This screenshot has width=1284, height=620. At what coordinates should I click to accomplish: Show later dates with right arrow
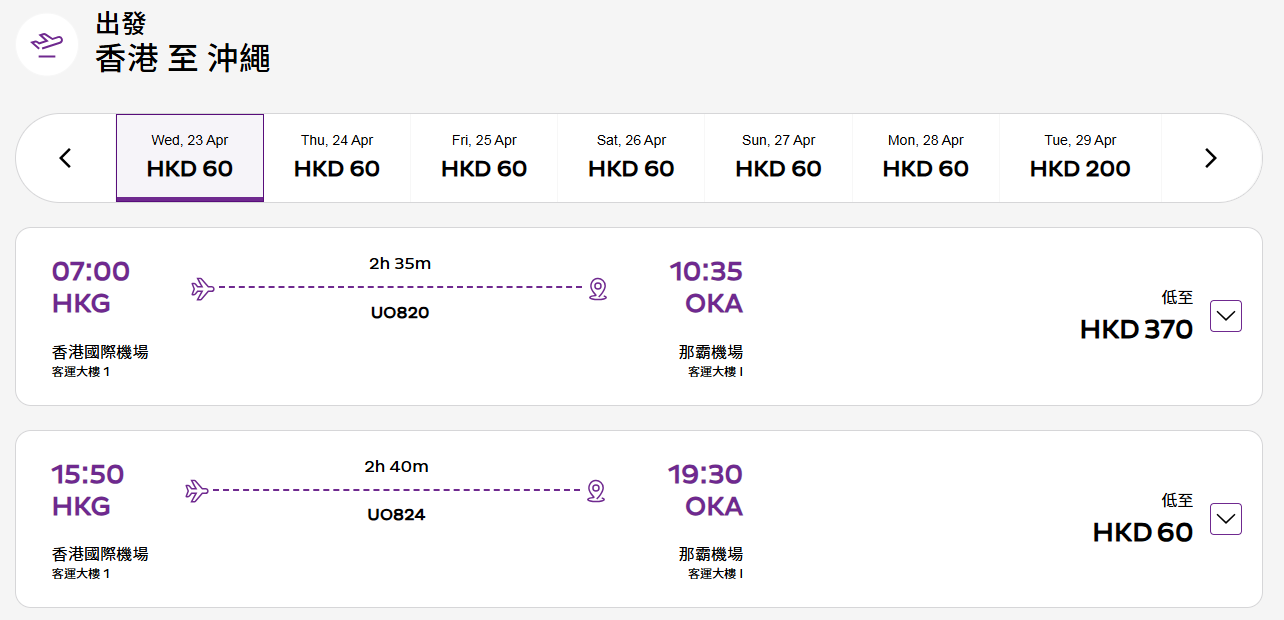[x=1210, y=158]
